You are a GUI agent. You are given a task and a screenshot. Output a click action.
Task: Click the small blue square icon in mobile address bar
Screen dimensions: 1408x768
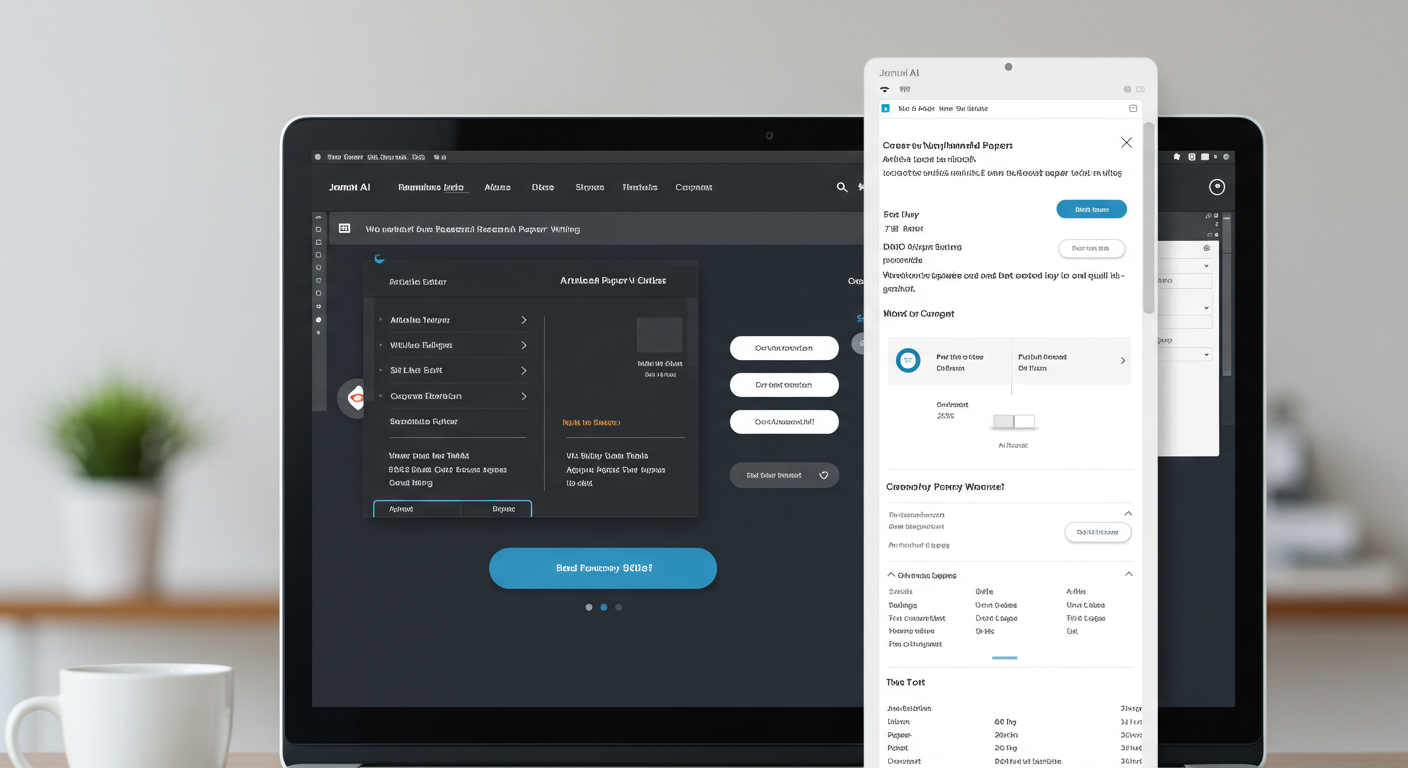[885, 108]
